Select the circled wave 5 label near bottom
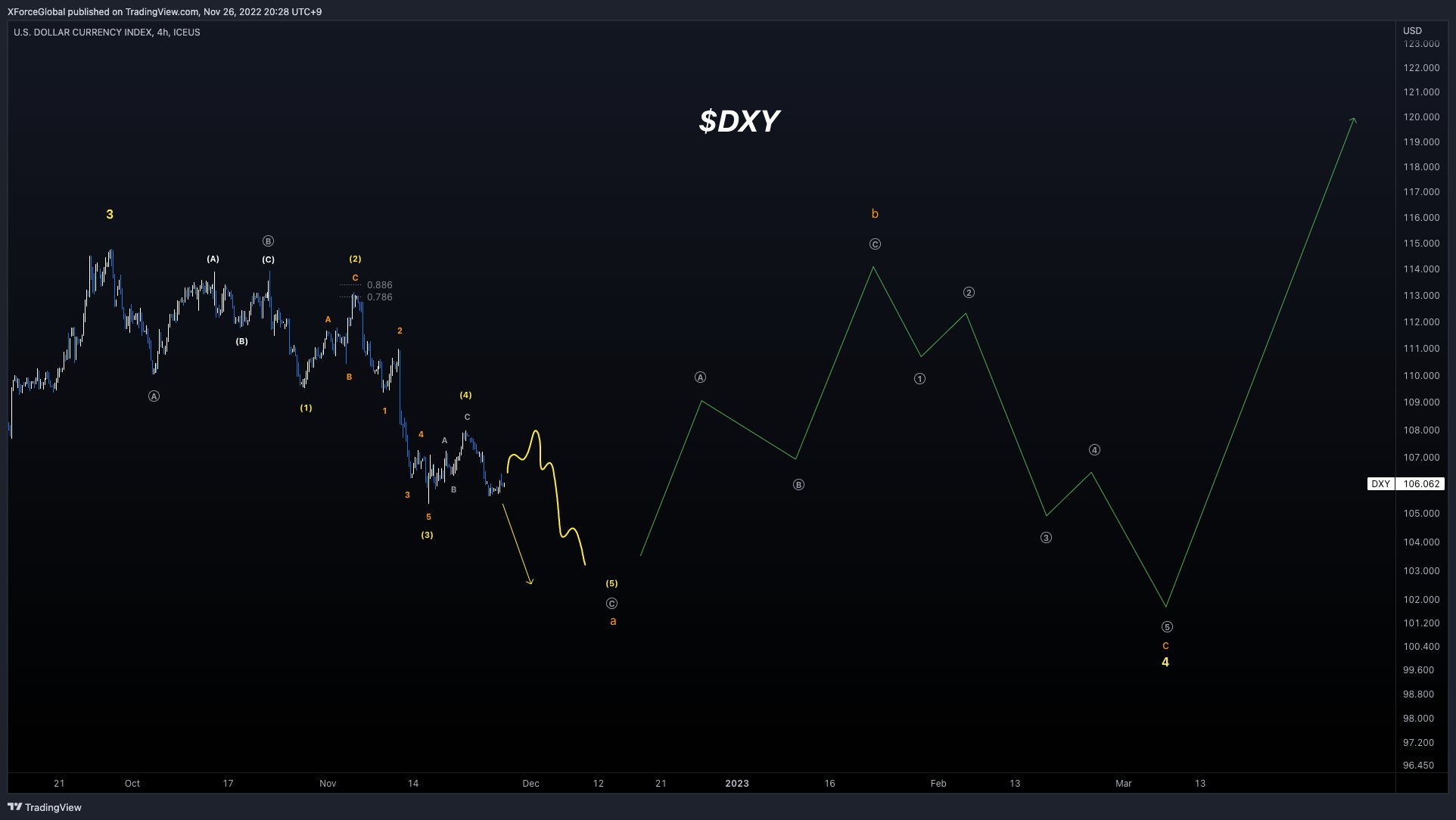The image size is (1456, 820). pyautogui.click(x=1166, y=626)
